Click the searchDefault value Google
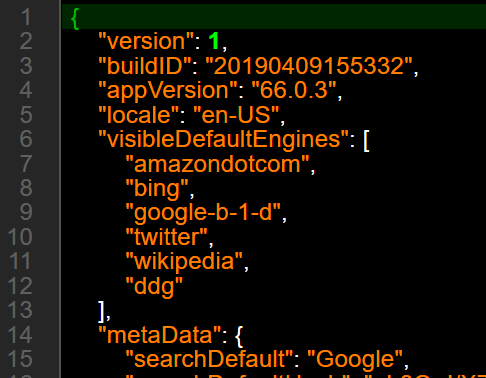 355,360
